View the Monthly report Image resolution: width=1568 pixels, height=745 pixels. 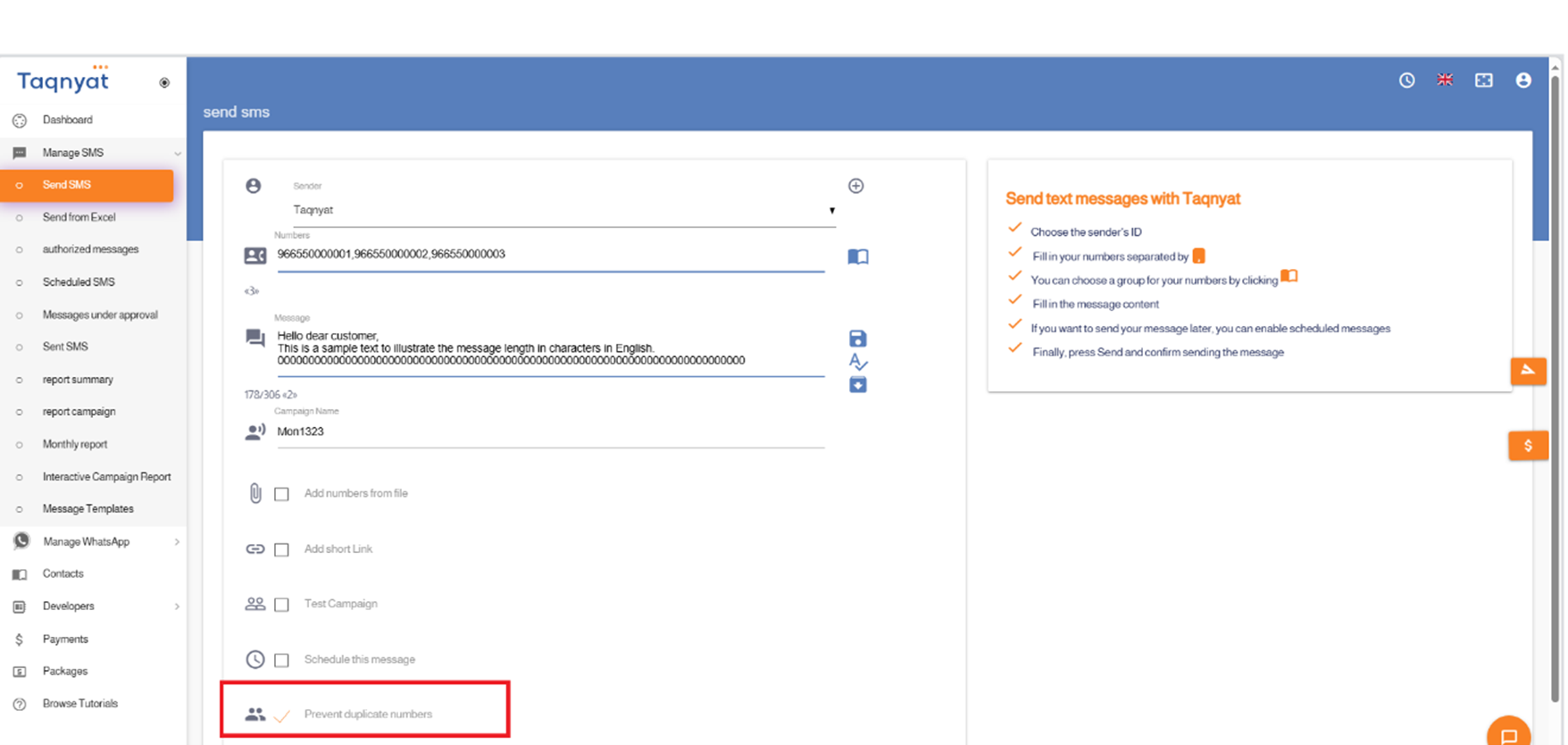click(75, 444)
